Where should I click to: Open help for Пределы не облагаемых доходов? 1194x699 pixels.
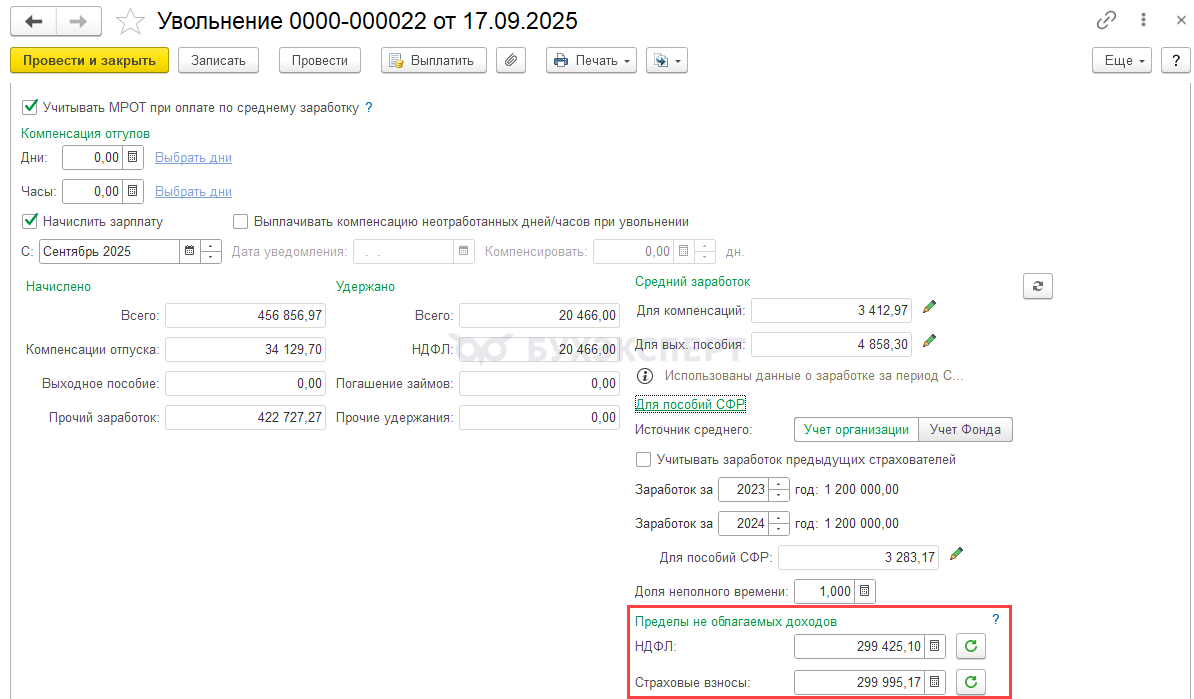995,620
